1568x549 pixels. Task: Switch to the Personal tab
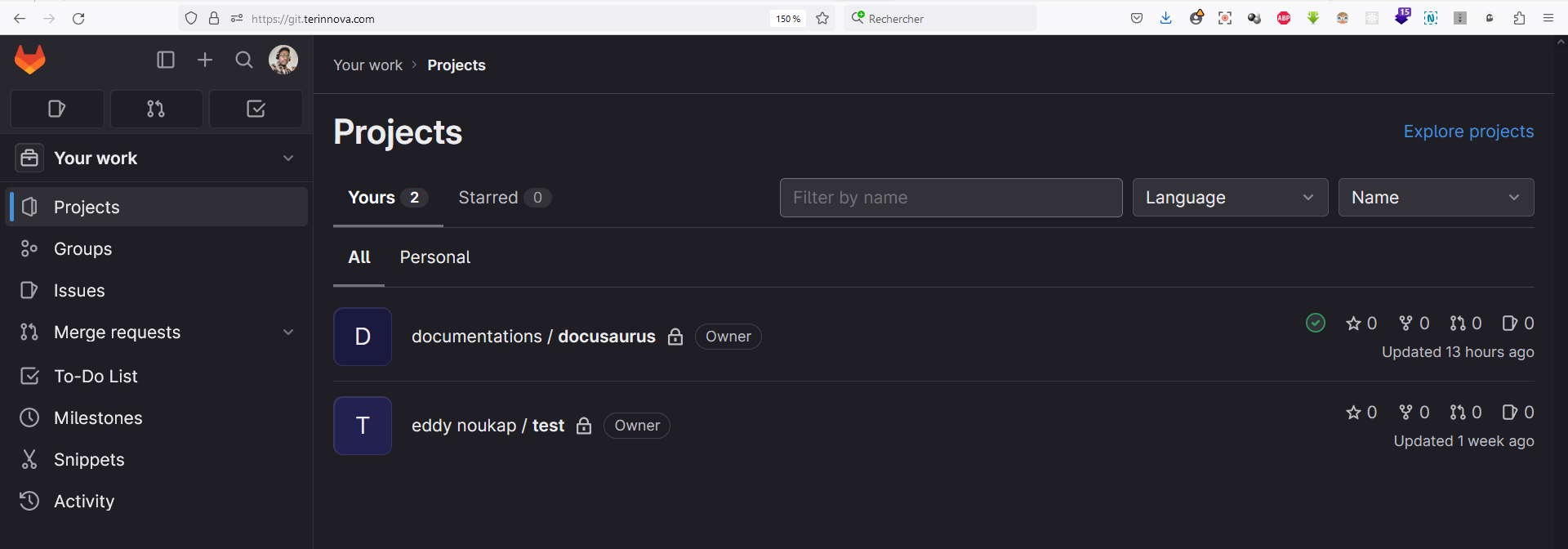434,257
